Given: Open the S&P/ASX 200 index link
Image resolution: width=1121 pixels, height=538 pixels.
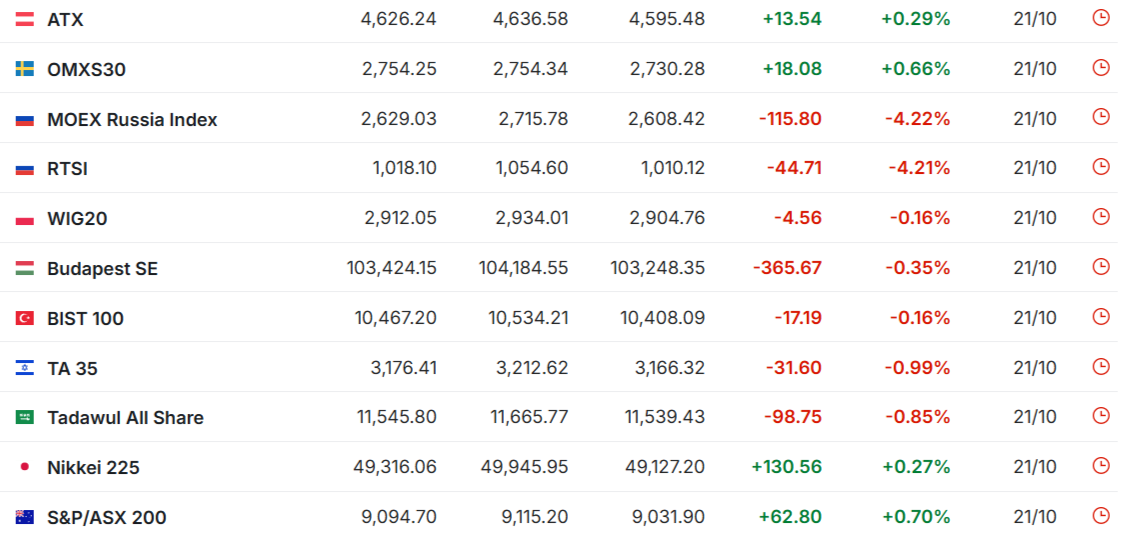Looking at the screenshot, I should point(107,518).
